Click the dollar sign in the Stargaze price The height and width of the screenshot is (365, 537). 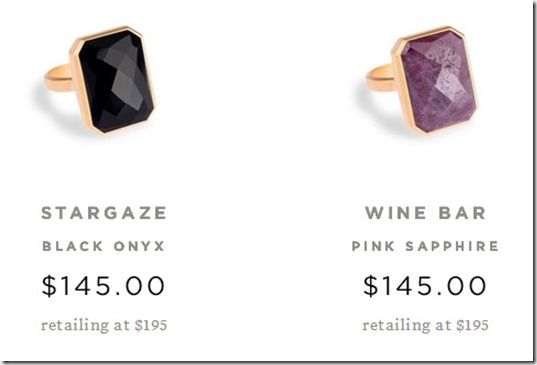click(x=49, y=285)
